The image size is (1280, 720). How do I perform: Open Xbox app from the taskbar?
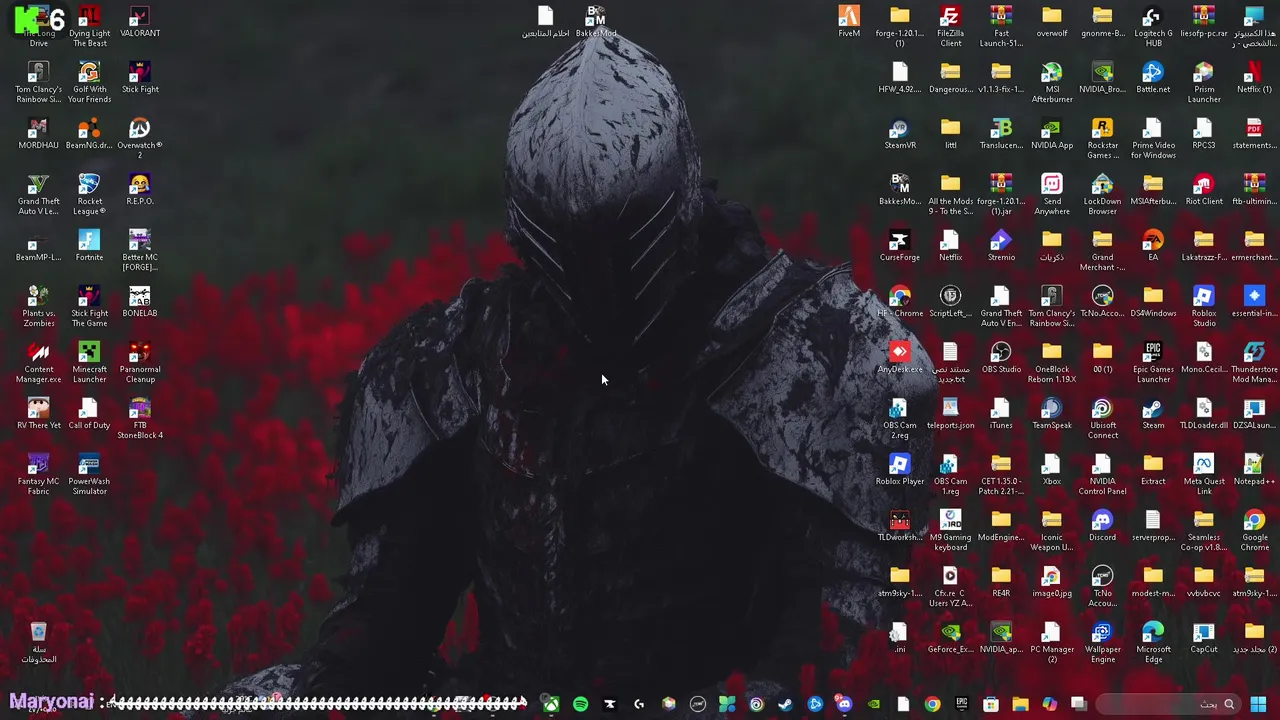551,705
